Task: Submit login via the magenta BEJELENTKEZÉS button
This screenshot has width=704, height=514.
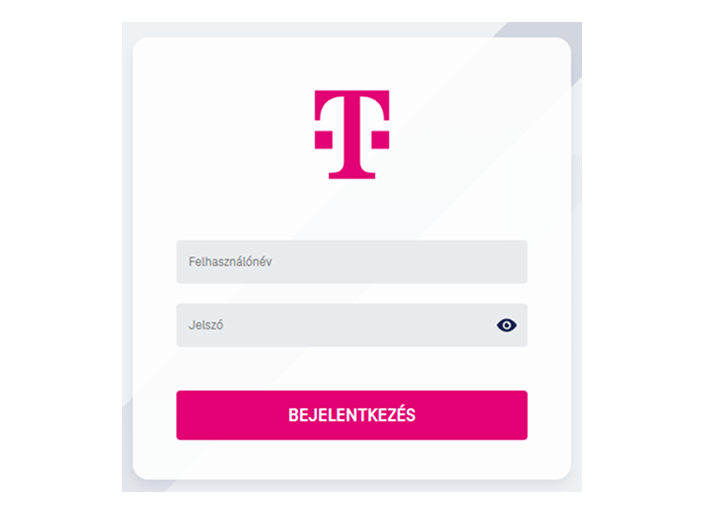Action: click(x=352, y=415)
